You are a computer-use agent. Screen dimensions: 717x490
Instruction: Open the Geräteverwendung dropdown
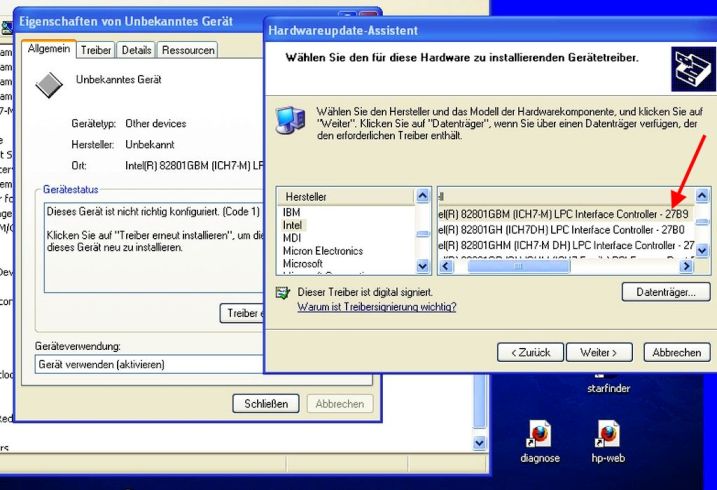coord(149,365)
